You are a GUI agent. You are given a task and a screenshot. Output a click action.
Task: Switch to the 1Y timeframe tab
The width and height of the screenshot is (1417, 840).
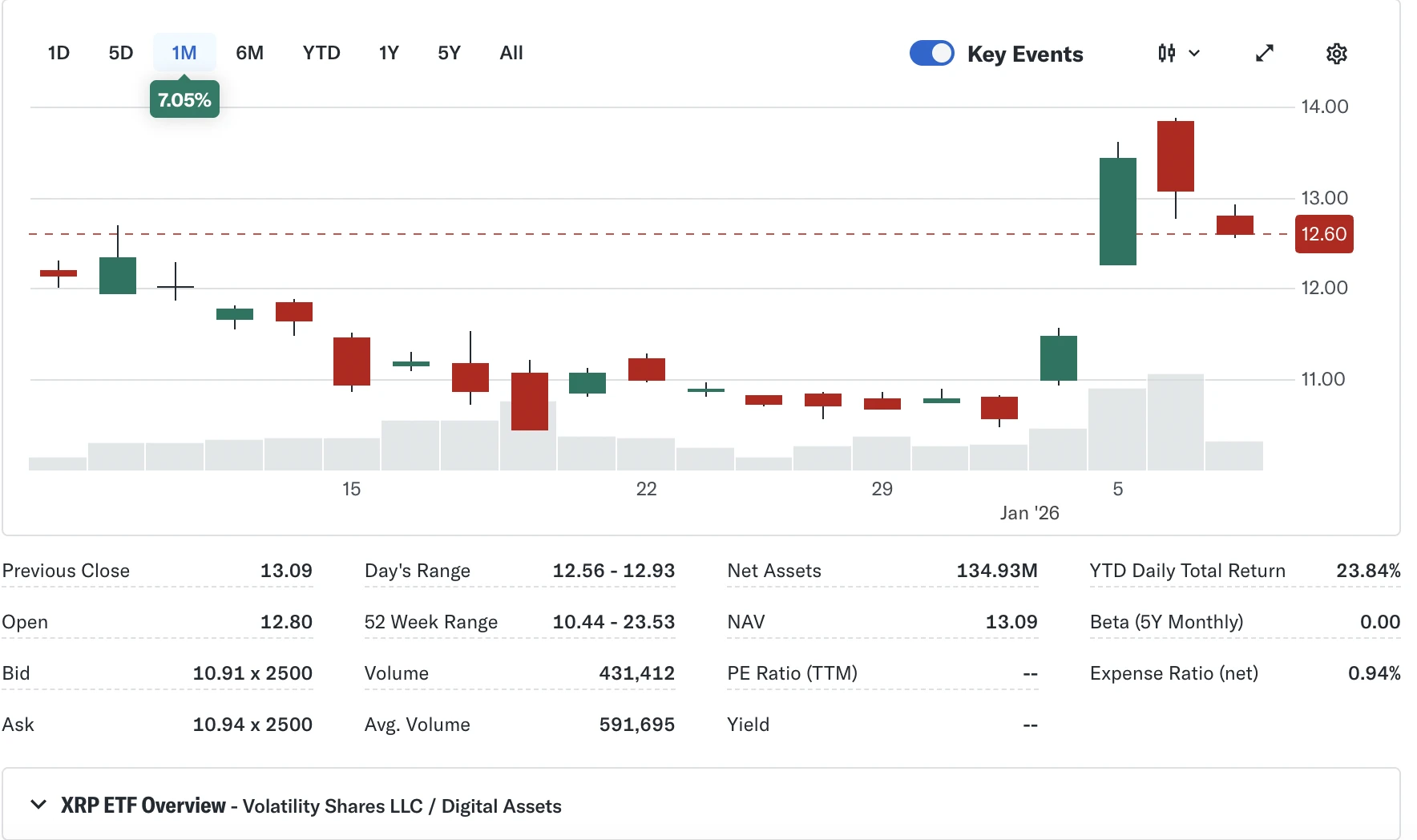click(388, 53)
